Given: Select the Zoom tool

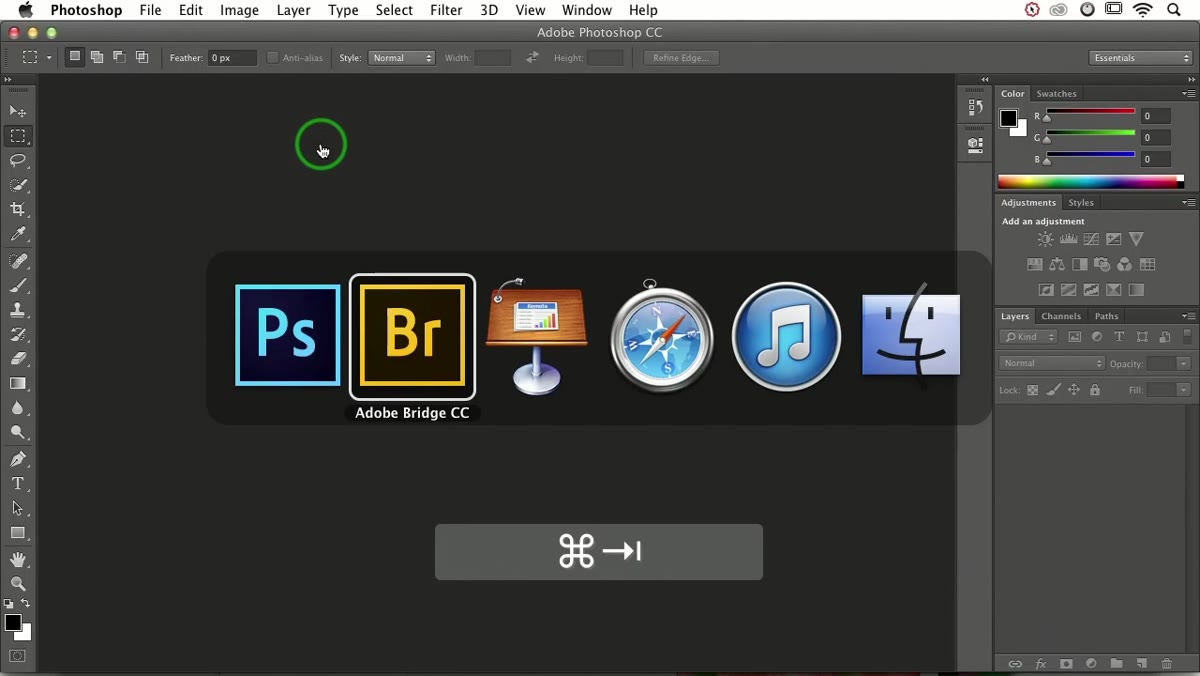Looking at the screenshot, I should tap(18, 584).
